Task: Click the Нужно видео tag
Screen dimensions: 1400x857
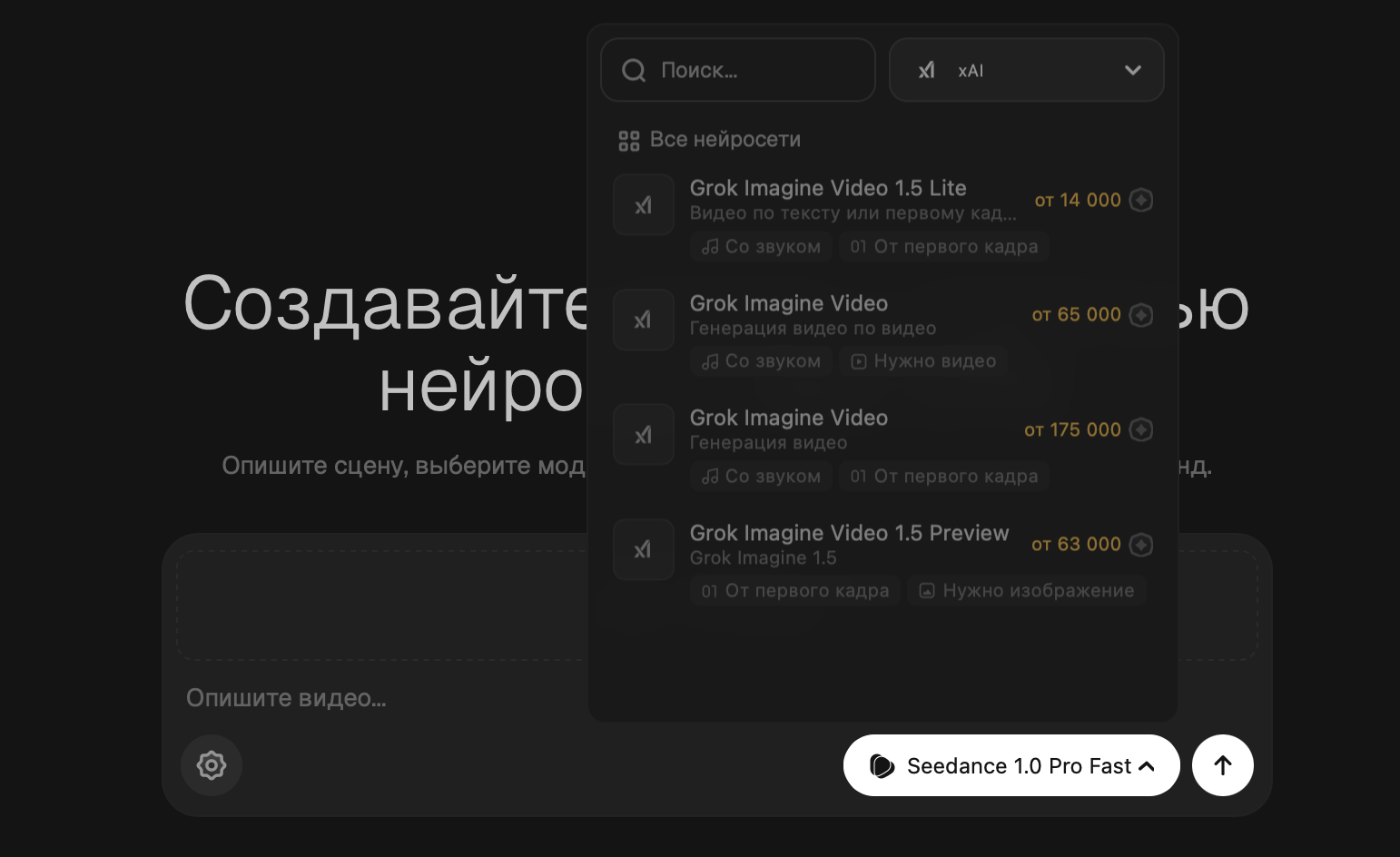Action: click(923, 361)
